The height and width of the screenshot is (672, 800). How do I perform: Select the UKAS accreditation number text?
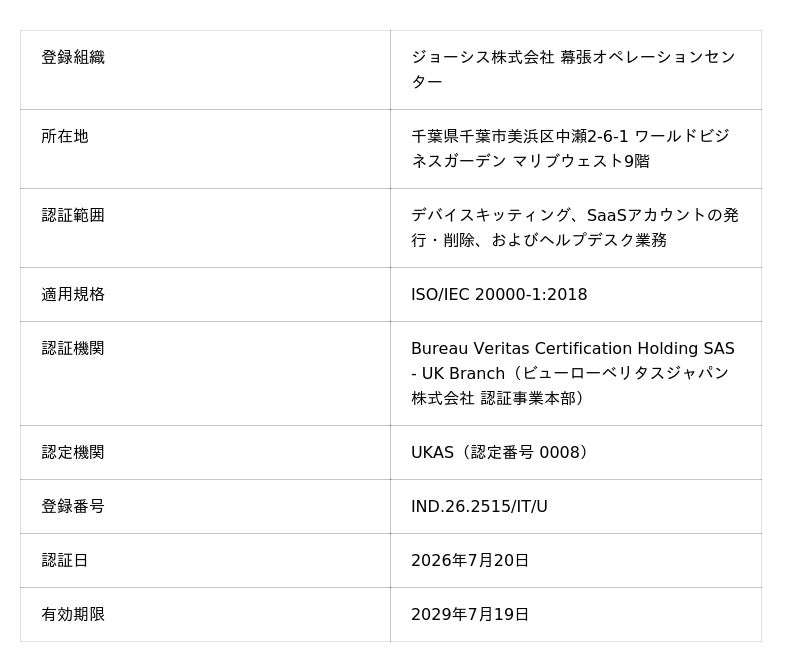(x=501, y=452)
